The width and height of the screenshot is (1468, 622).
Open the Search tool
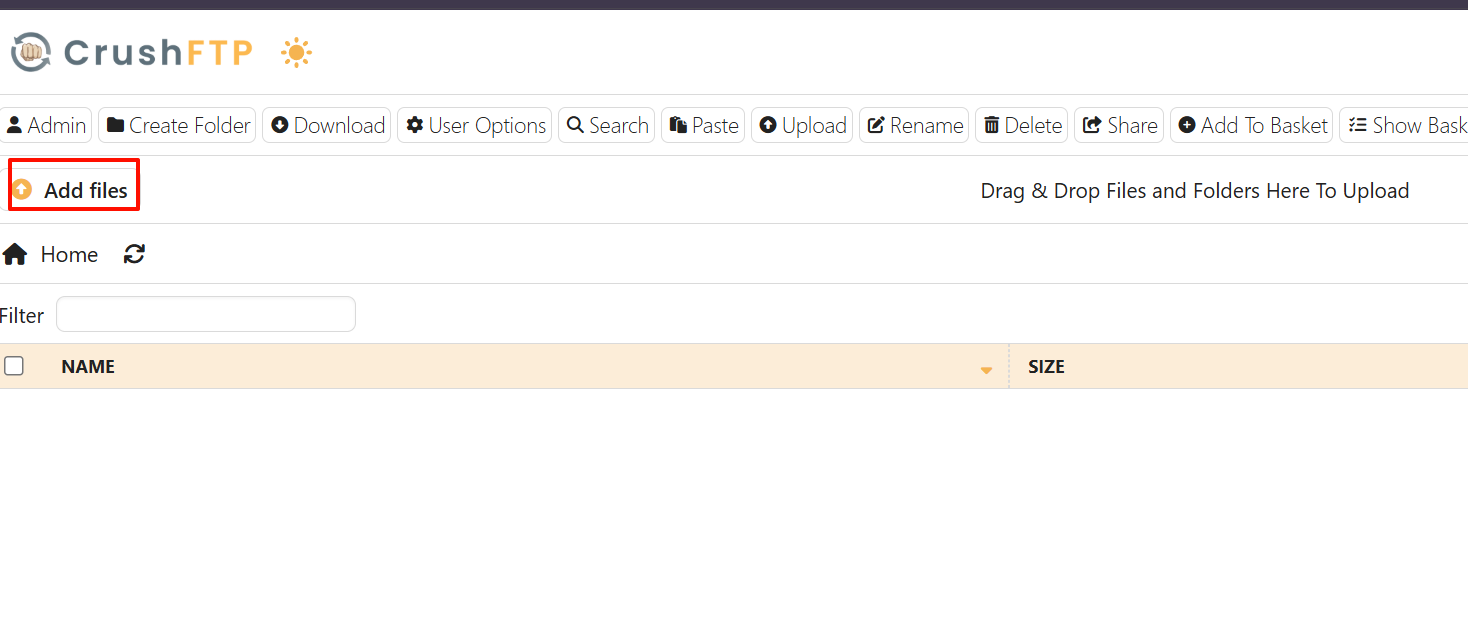coord(606,125)
